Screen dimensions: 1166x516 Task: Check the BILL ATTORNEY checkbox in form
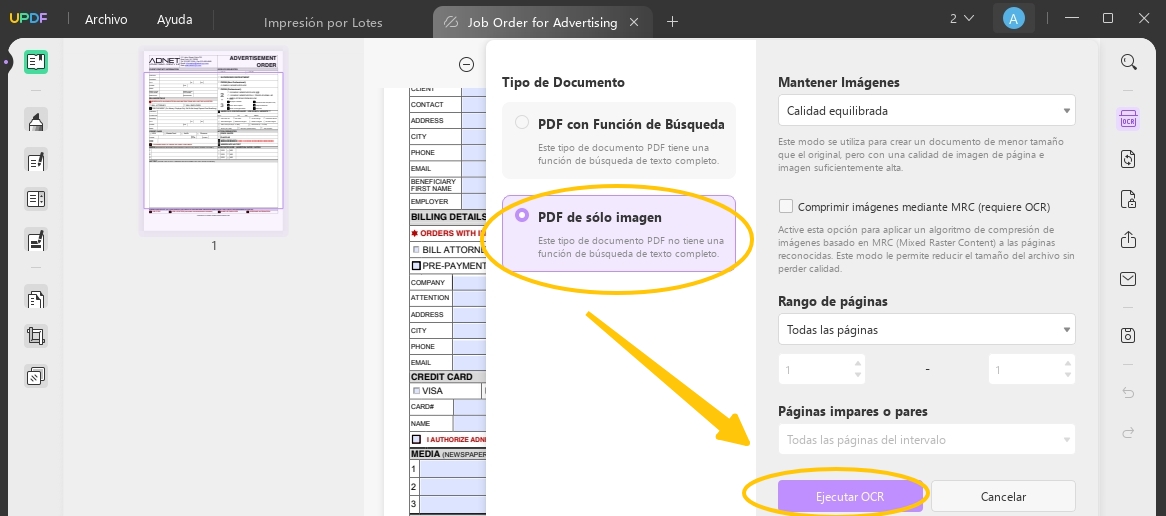click(416, 250)
